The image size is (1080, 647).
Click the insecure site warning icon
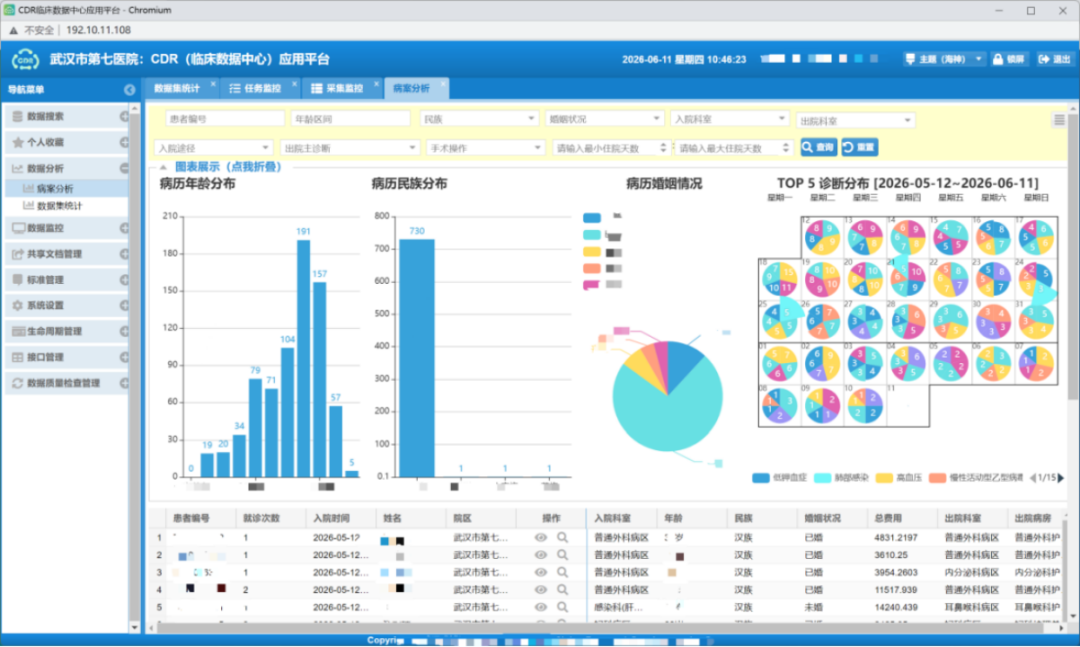click(13, 30)
